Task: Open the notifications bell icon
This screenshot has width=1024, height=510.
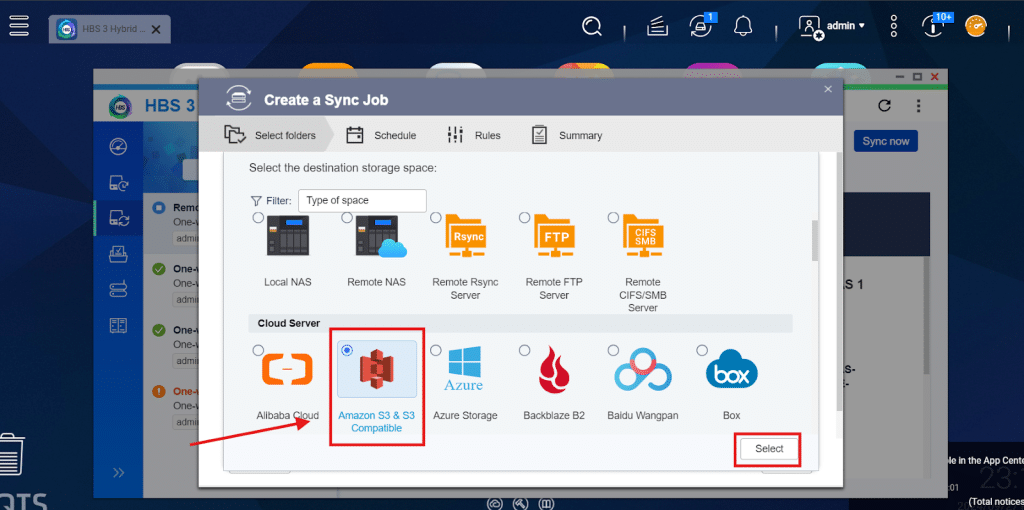Action: 742,26
